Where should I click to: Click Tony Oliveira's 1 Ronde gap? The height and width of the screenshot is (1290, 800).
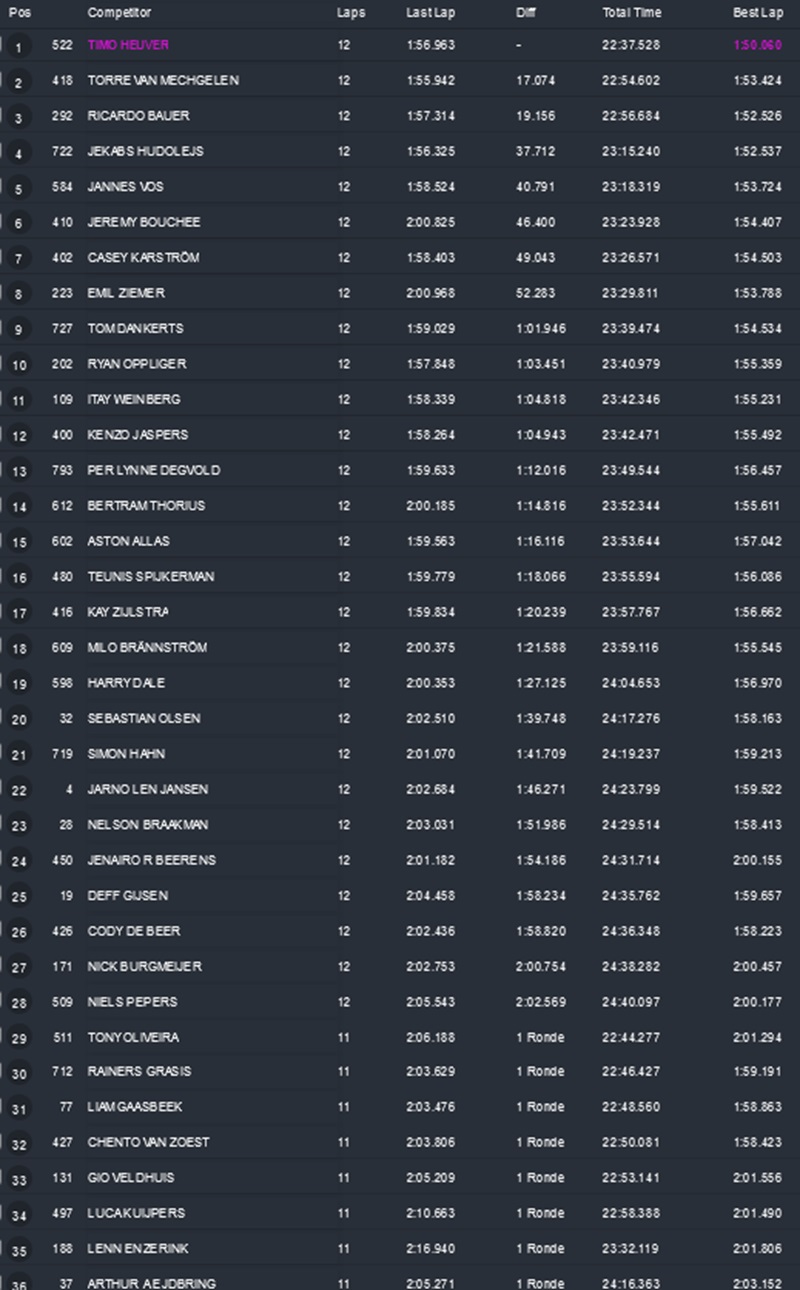point(540,1038)
